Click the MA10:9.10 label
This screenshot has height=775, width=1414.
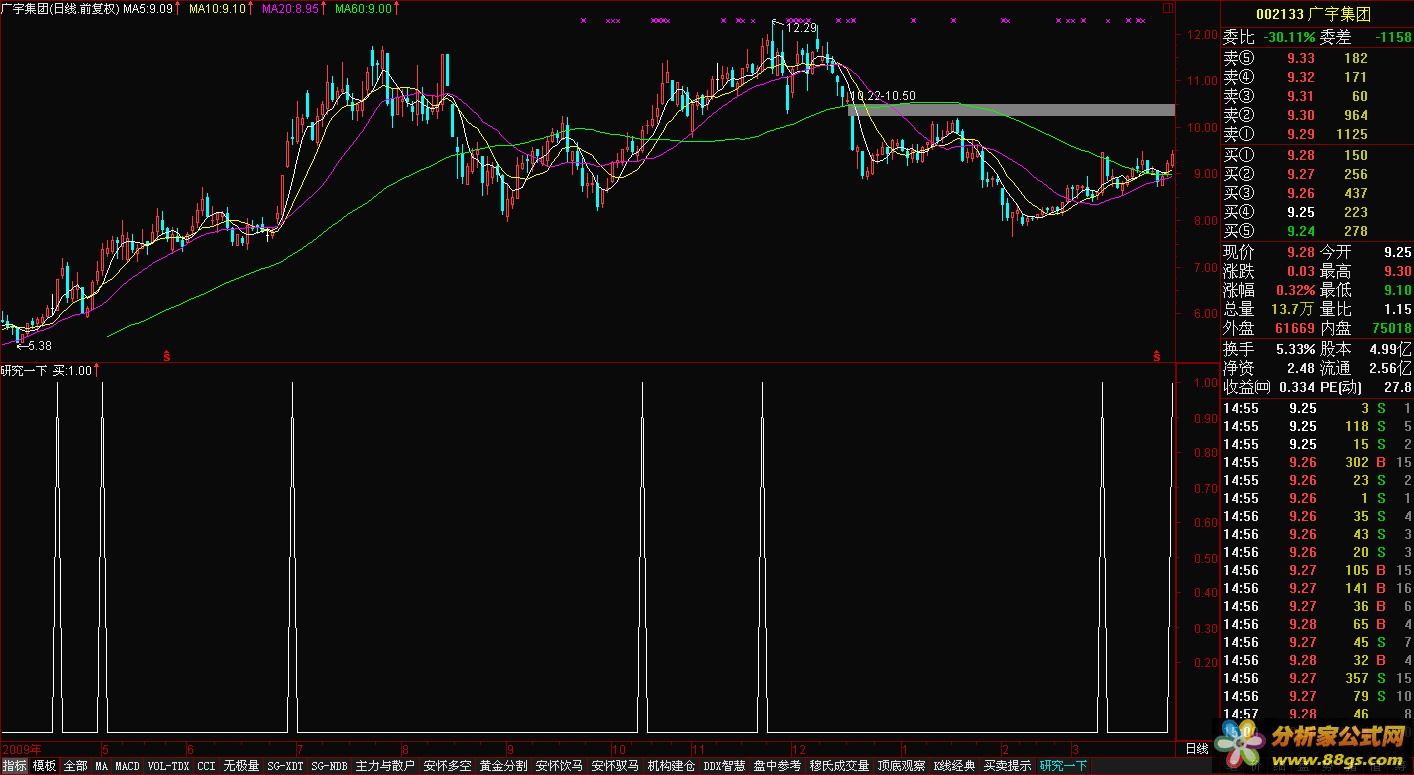point(218,8)
